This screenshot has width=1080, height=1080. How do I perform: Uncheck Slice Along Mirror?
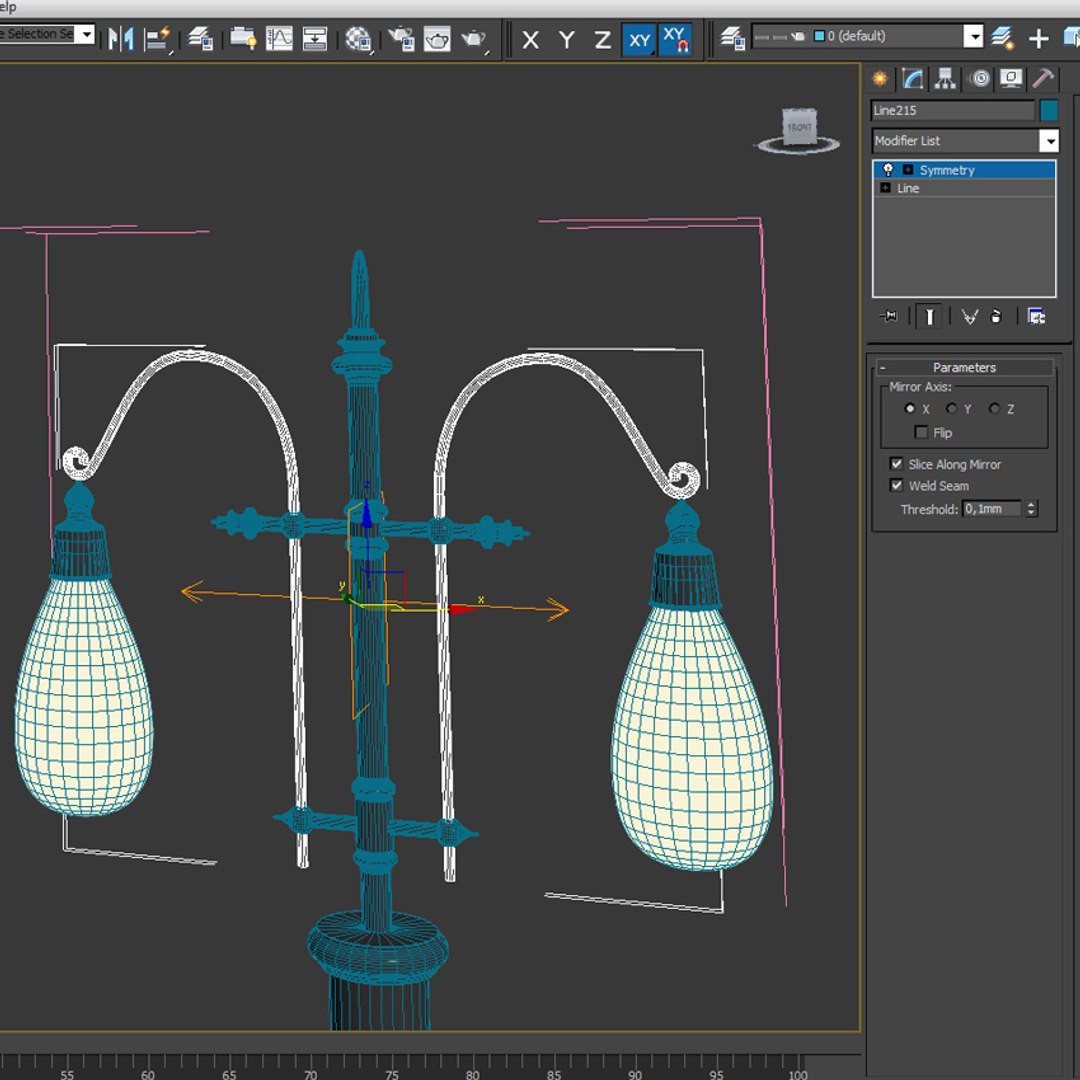pyautogui.click(x=897, y=464)
